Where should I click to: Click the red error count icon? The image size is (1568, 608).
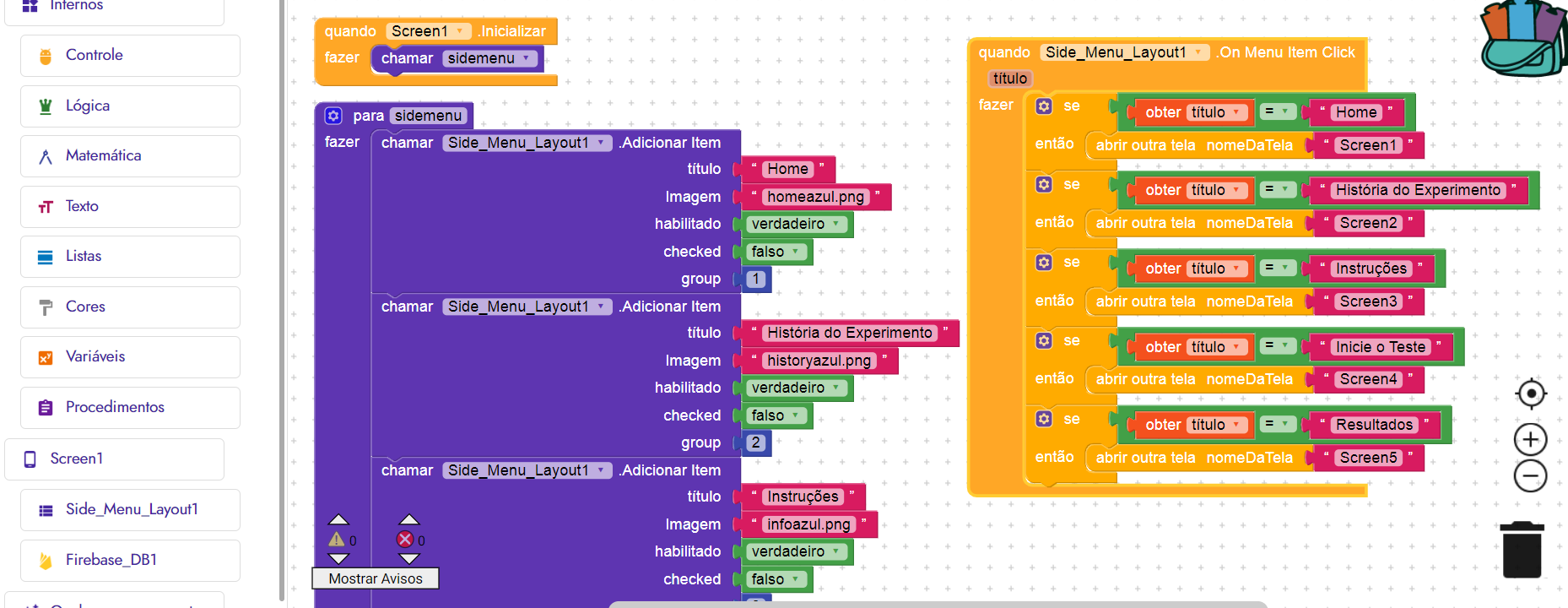tap(405, 540)
